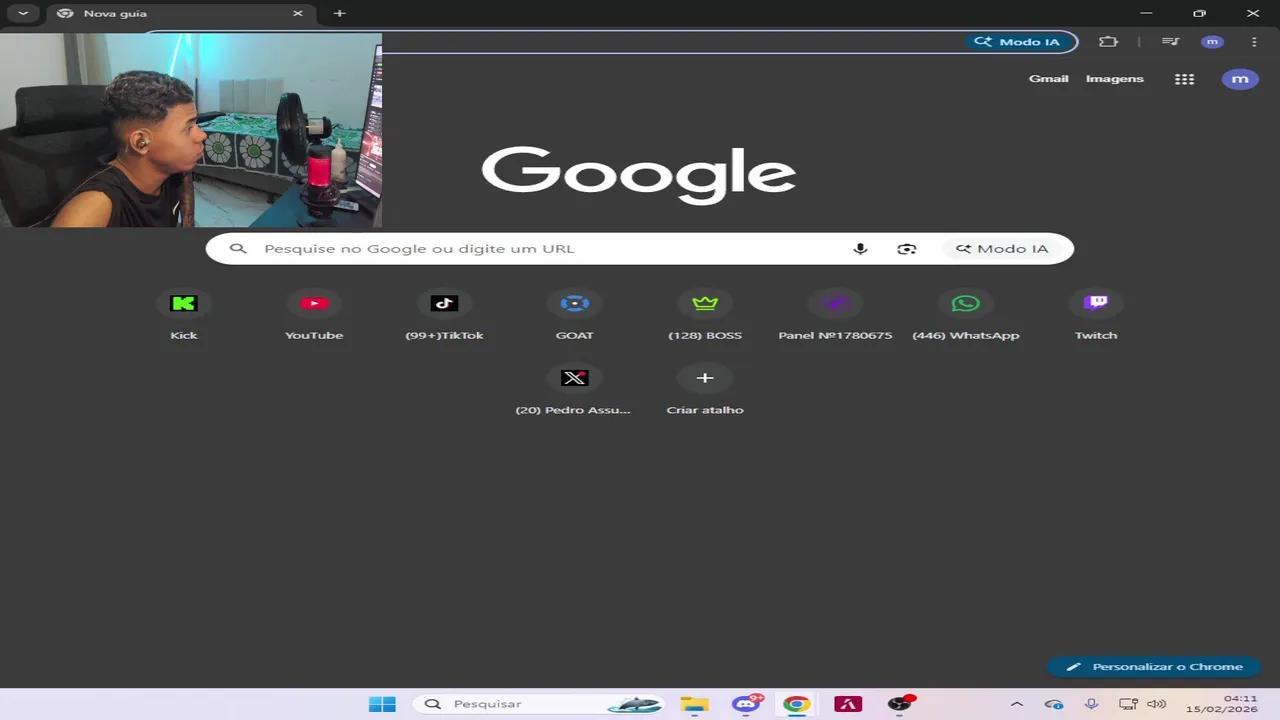Open the Kick shortcut
This screenshot has height=720, width=1280.
pyautogui.click(x=184, y=302)
